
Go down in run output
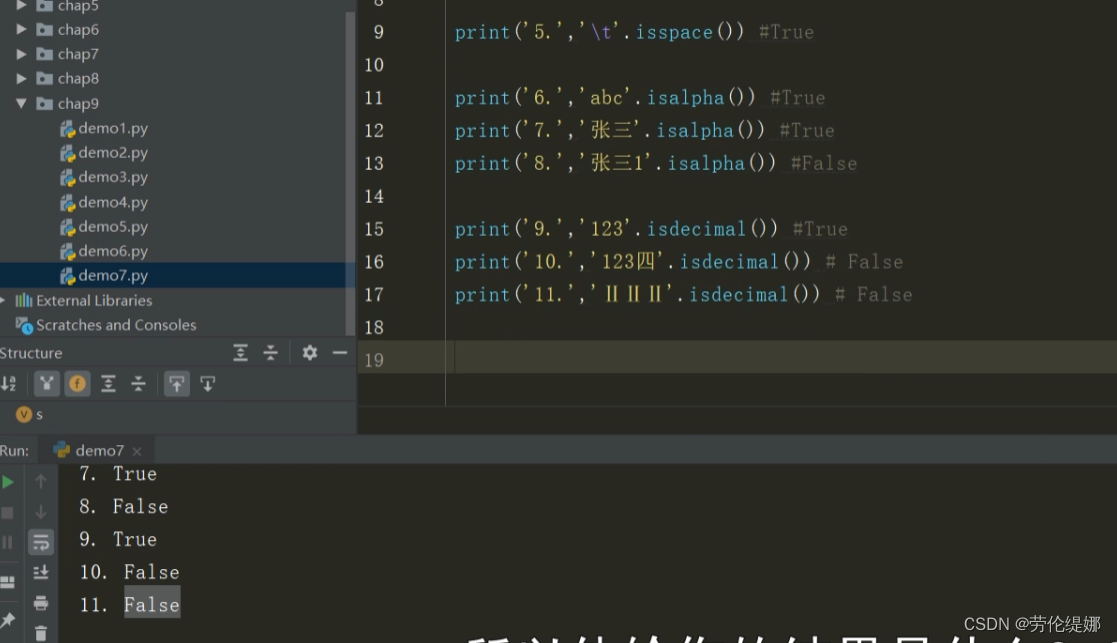41,512
